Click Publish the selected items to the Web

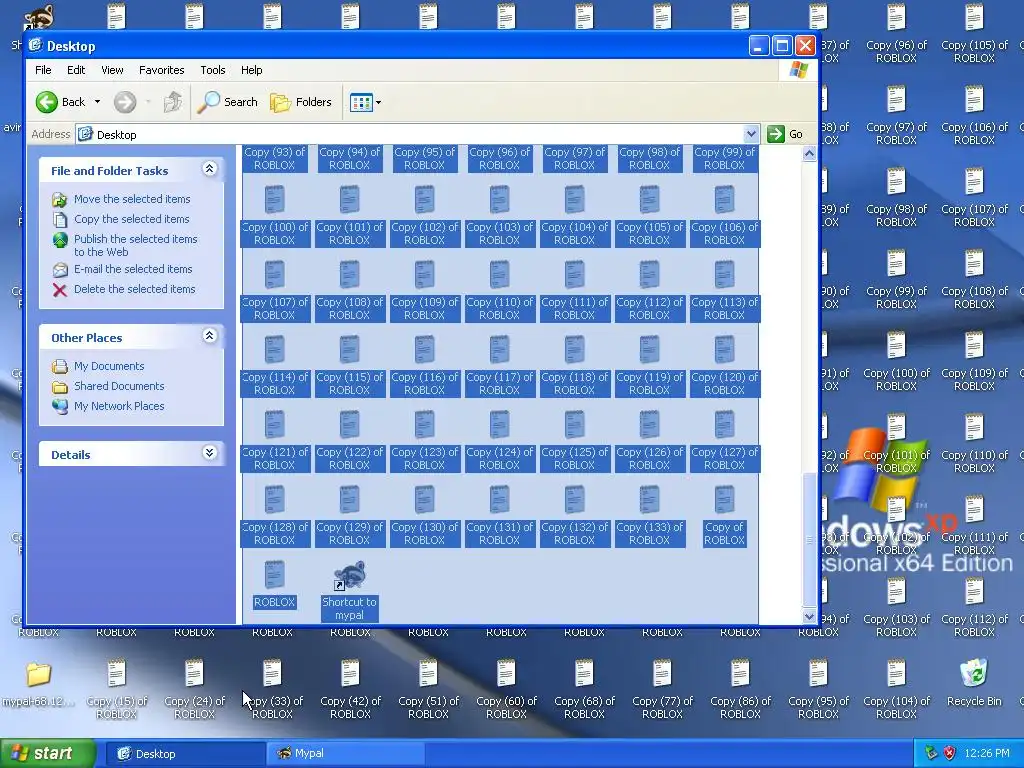(135, 246)
